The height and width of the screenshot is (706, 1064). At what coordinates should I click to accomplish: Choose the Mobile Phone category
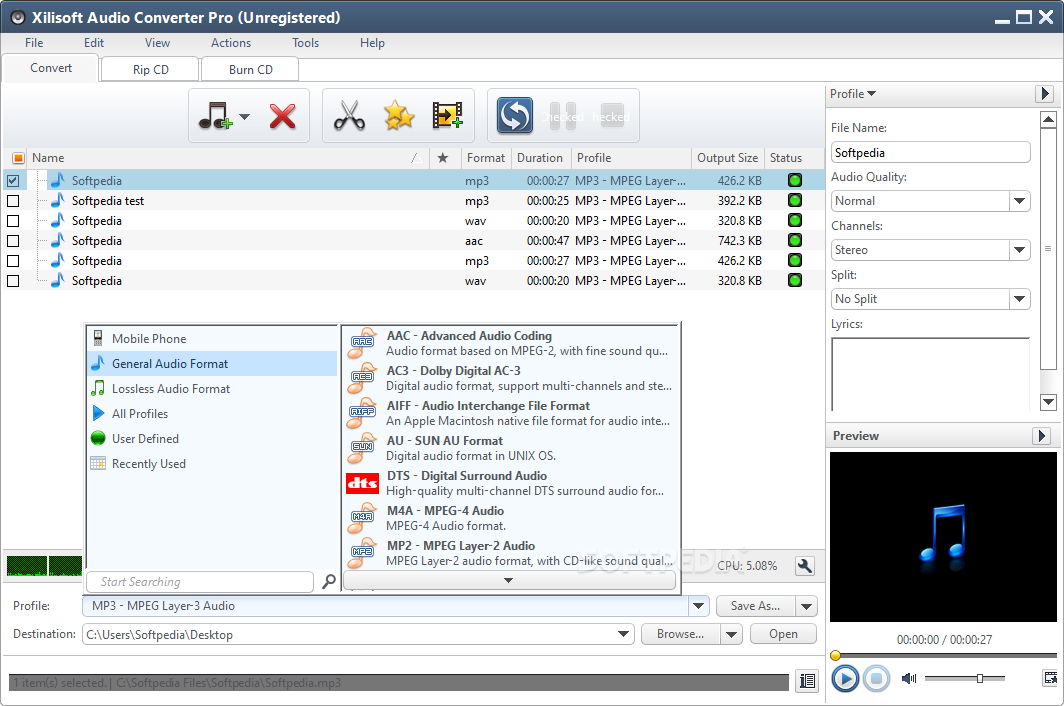(212, 339)
